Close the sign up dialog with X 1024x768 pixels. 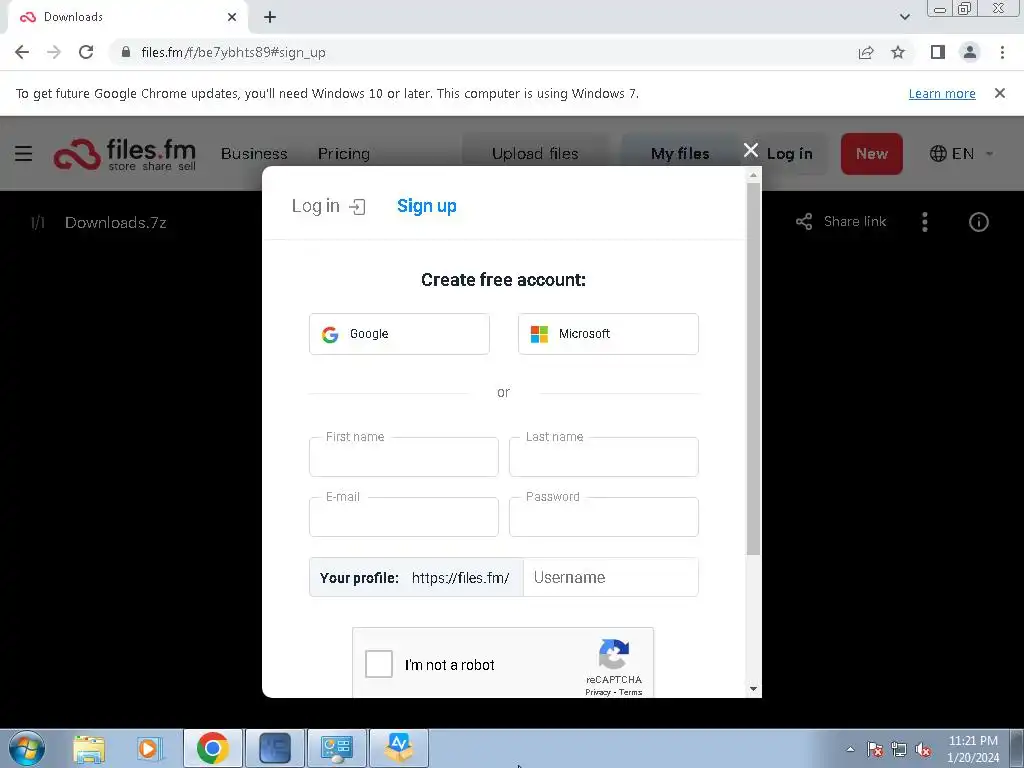pos(751,151)
